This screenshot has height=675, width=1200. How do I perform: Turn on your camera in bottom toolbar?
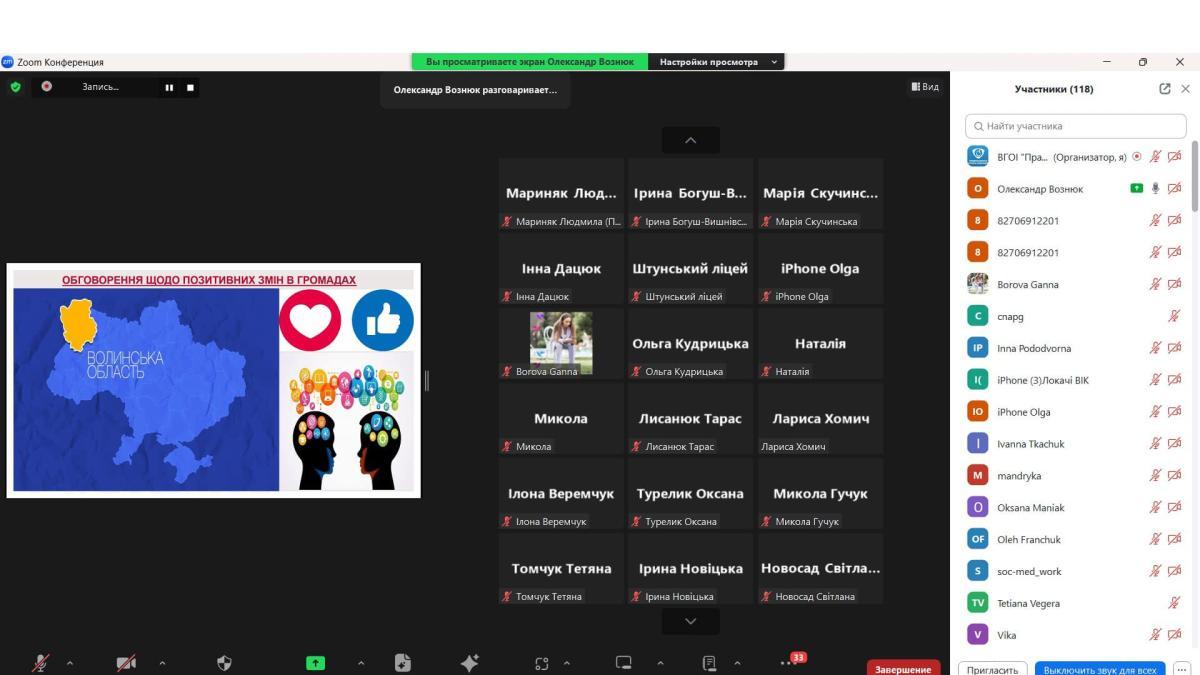click(126, 662)
